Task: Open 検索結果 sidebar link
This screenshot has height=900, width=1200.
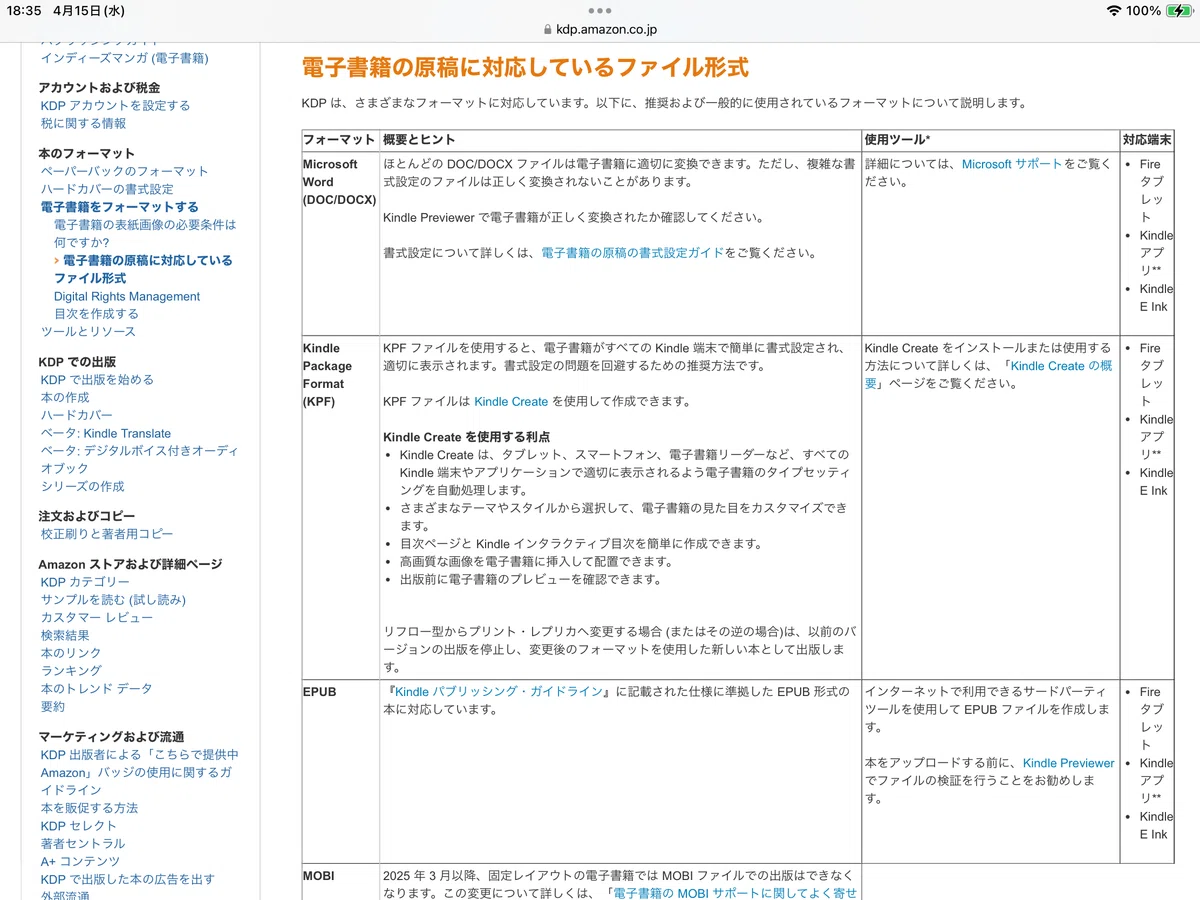Action: [65, 635]
